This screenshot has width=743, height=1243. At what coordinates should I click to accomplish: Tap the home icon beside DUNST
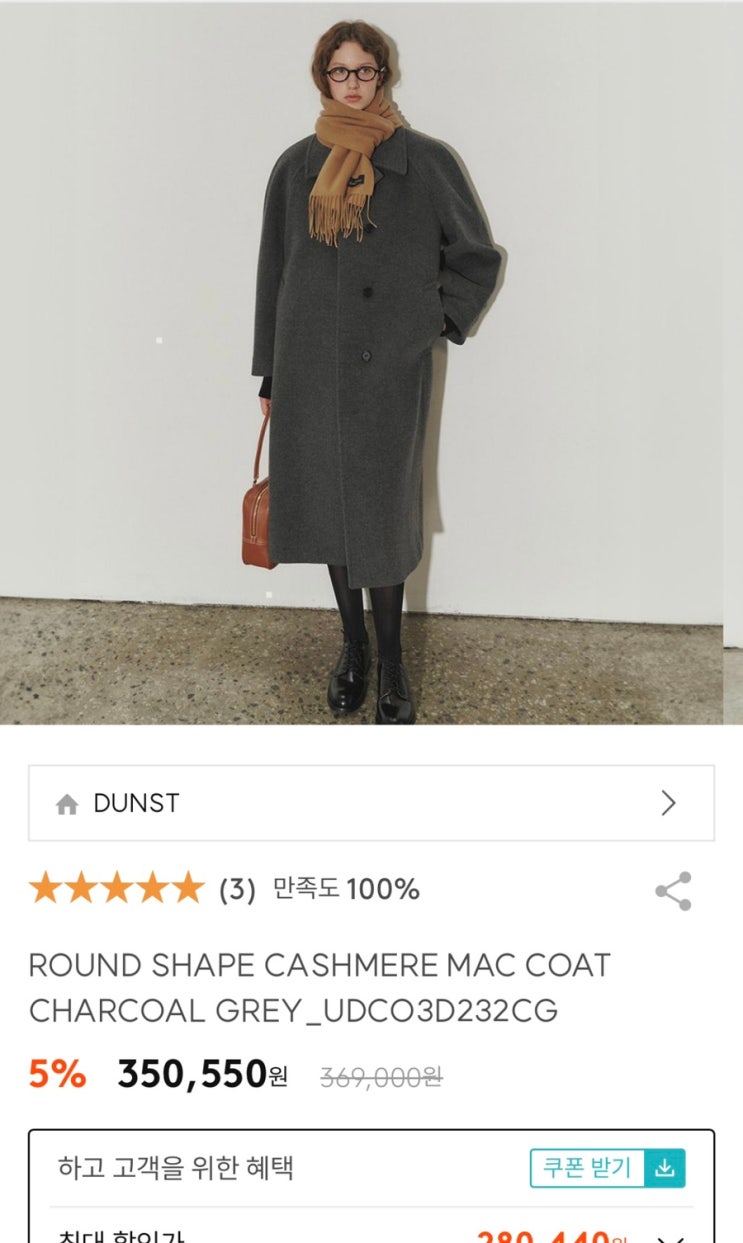click(67, 804)
